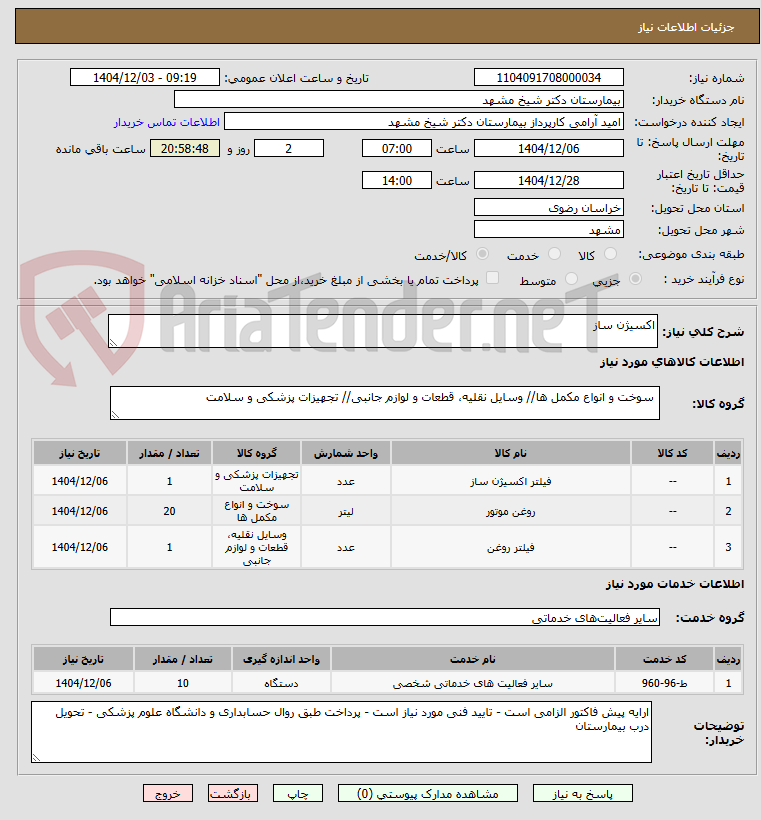Screen dimensions: 761x820
Task: Click the 'فیلتر روغن' item cell
Action: (510, 547)
